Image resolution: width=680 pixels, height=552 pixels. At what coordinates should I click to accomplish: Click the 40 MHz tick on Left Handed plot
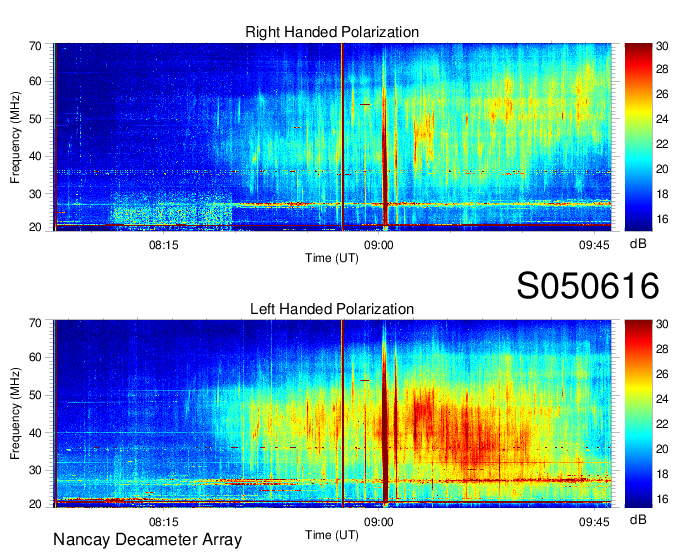35,433
